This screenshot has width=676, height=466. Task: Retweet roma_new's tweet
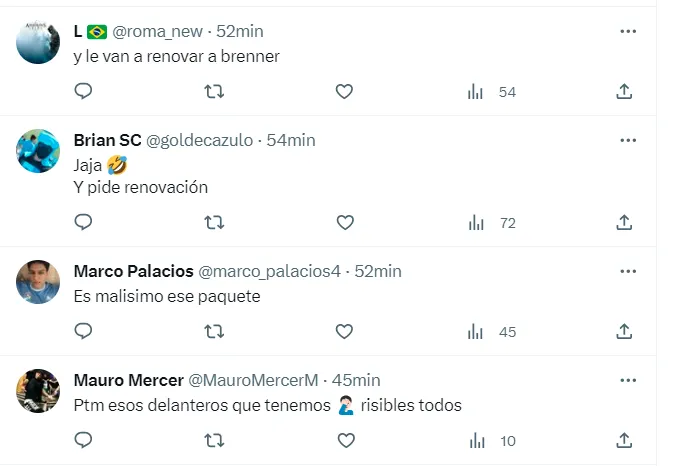click(214, 92)
